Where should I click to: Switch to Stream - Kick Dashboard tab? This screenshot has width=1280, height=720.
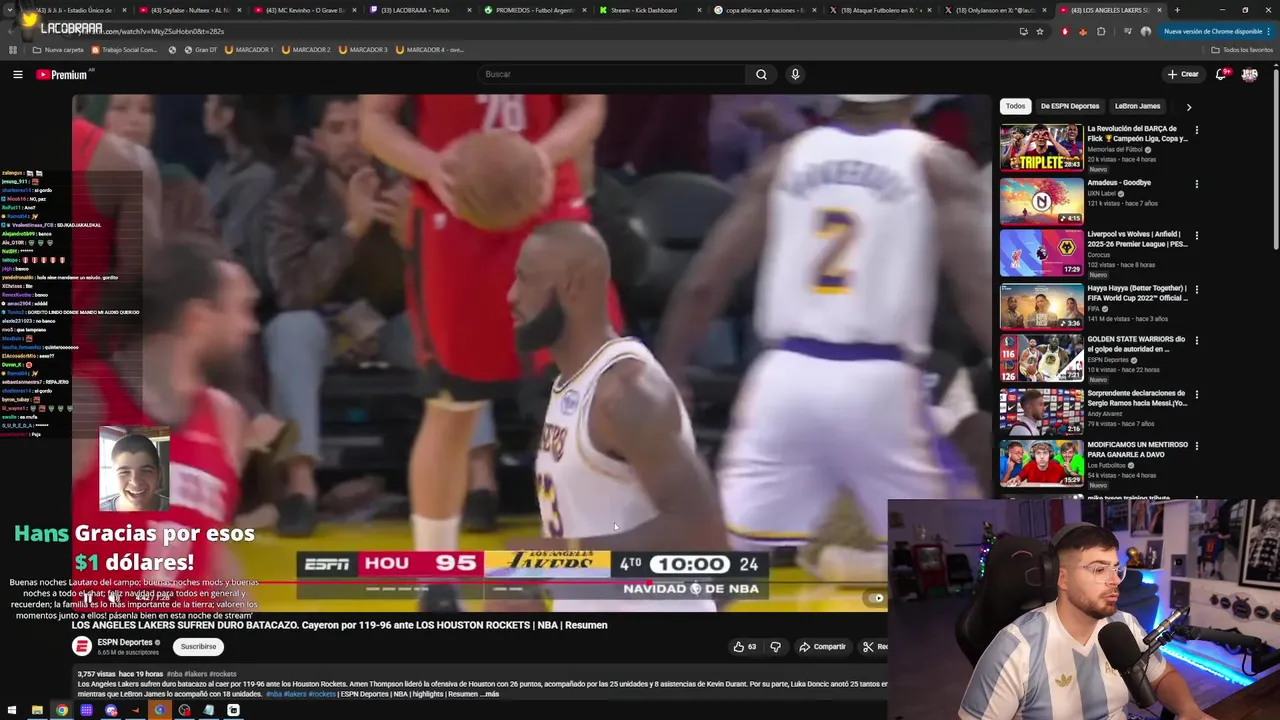(643, 10)
